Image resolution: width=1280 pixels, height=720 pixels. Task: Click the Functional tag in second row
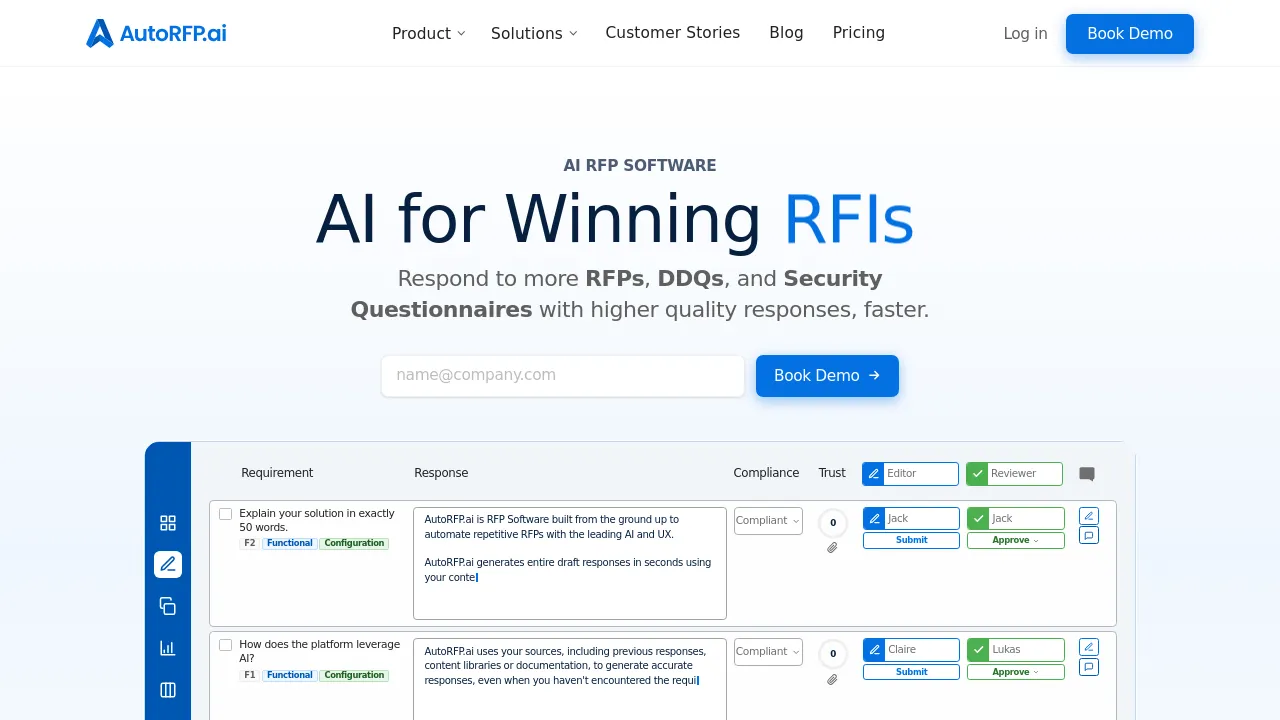(x=290, y=676)
